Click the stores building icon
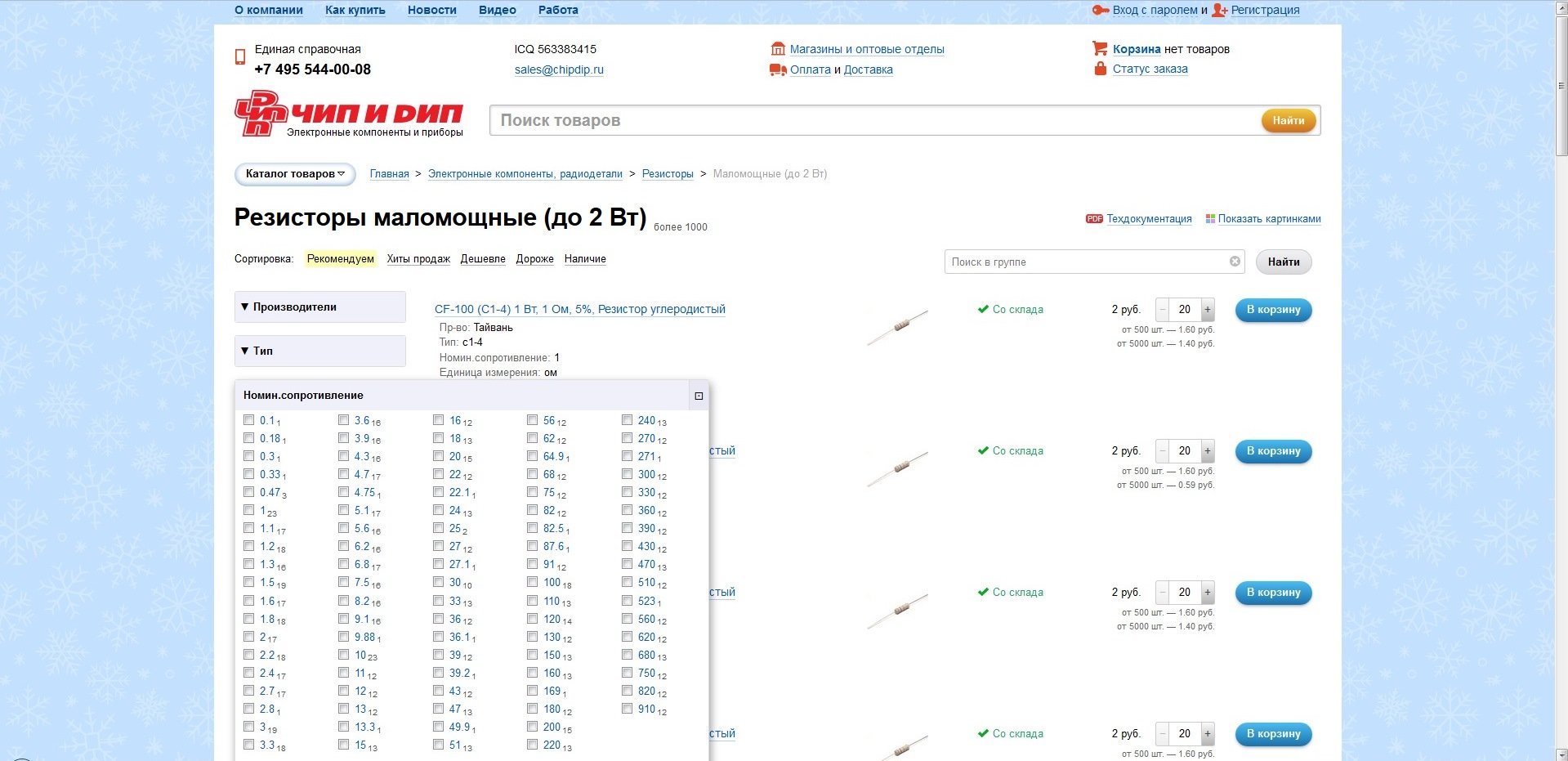 (778, 49)
